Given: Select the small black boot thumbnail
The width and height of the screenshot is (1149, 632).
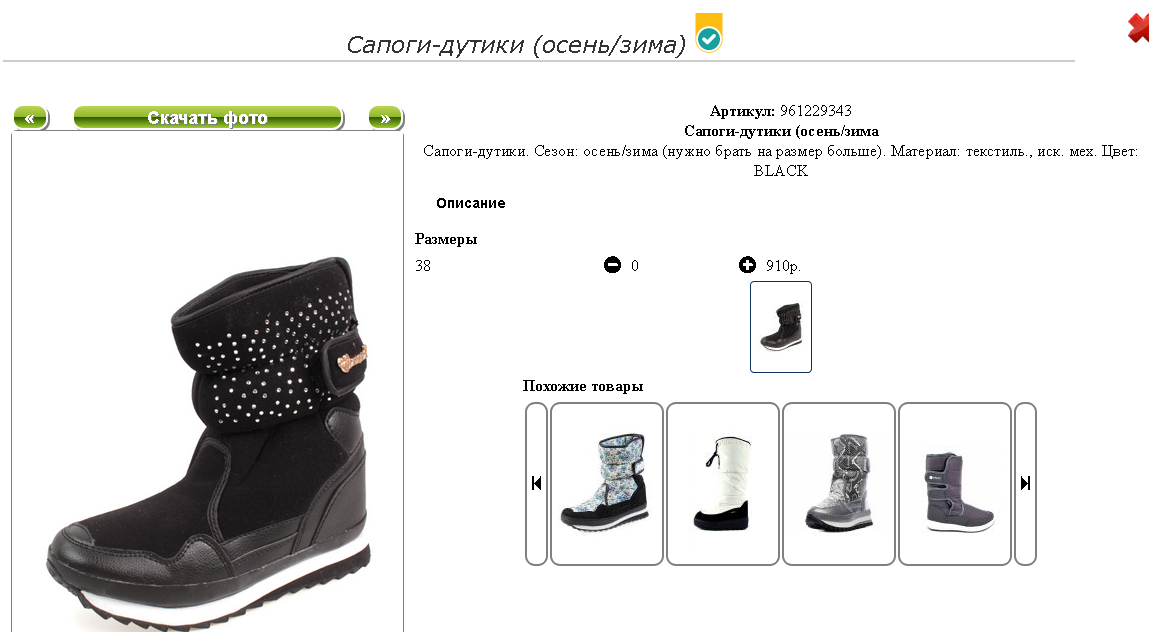Looking at the screenshot, I should pyautogui.click(x=780, y=327).
